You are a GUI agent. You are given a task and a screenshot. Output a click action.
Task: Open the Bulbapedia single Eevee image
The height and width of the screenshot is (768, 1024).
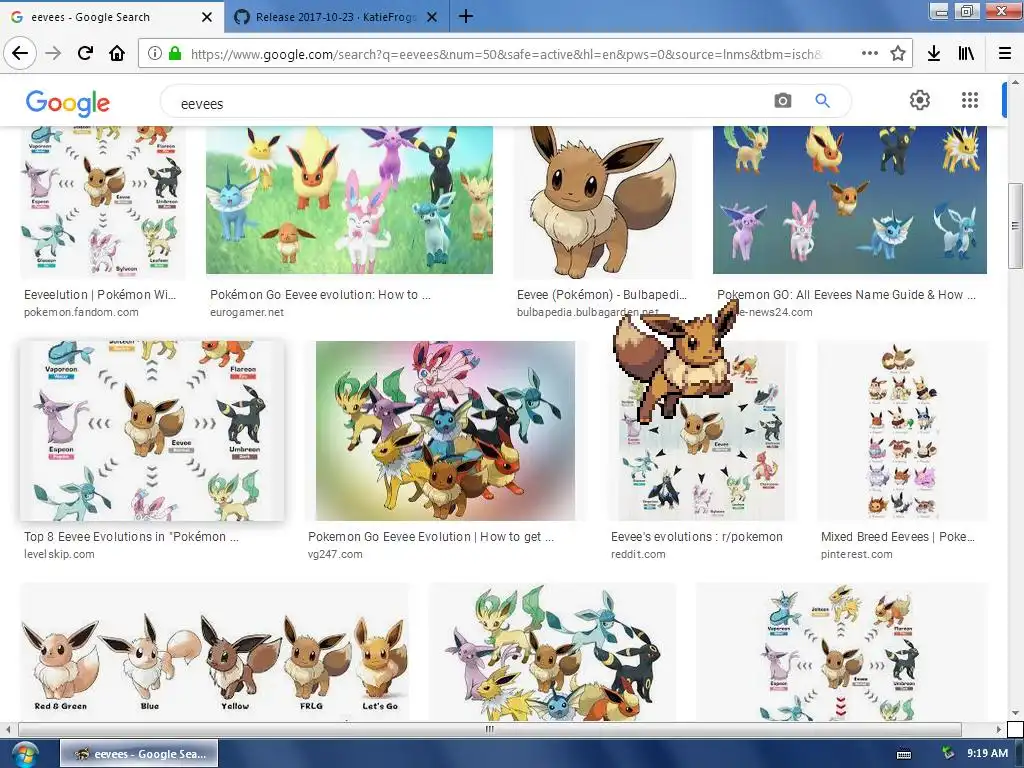(602, 202)
